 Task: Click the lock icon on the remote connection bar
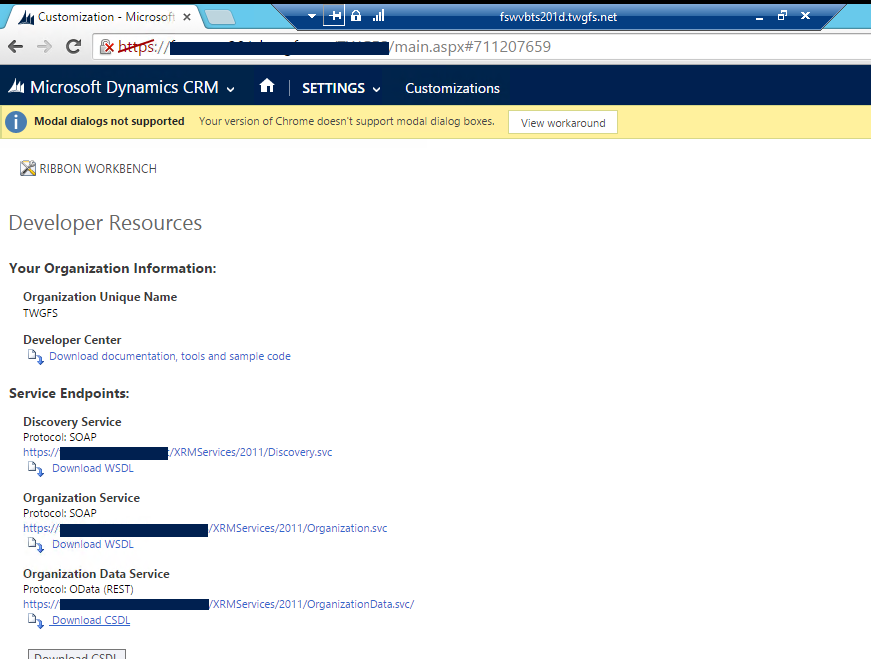(356, 16)
